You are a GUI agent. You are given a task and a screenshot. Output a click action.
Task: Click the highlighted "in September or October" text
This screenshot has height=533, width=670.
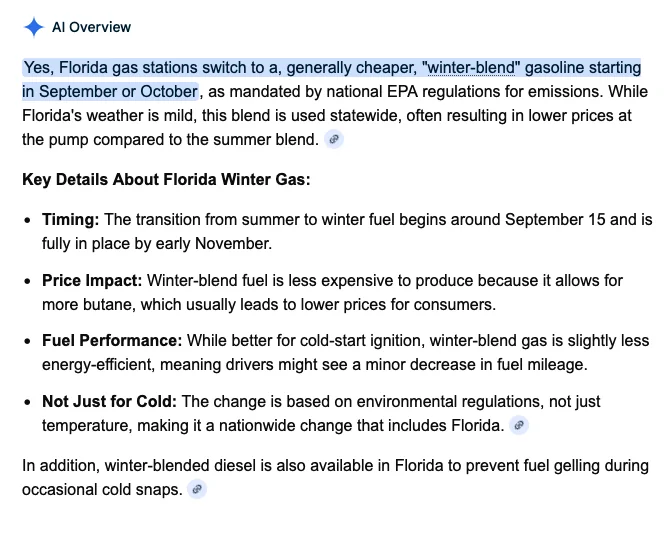pyautogui.click(x=110, y=91)
